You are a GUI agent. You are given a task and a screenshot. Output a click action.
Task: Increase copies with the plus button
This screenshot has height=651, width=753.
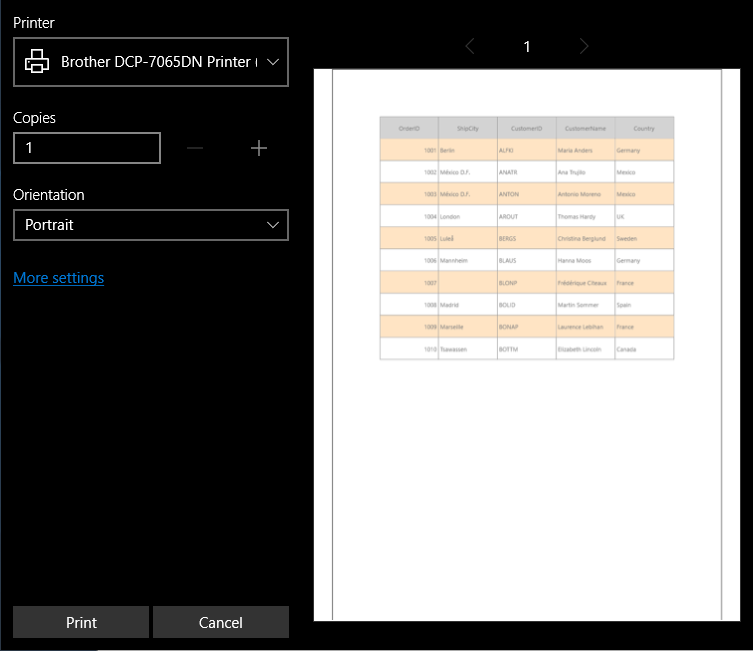coord(259,148)
